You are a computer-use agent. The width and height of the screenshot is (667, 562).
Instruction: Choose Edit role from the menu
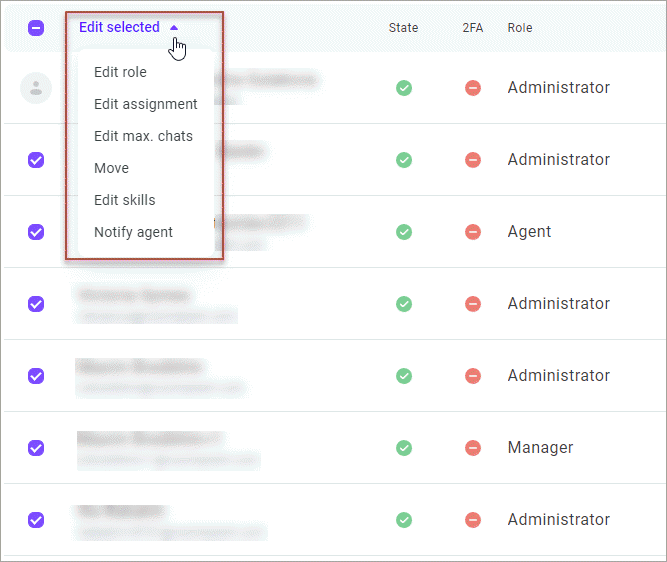point(120,72)
